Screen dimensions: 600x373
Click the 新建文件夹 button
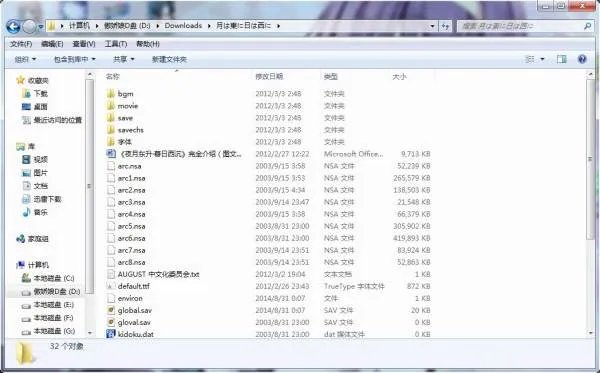click(x=169, y=59)
